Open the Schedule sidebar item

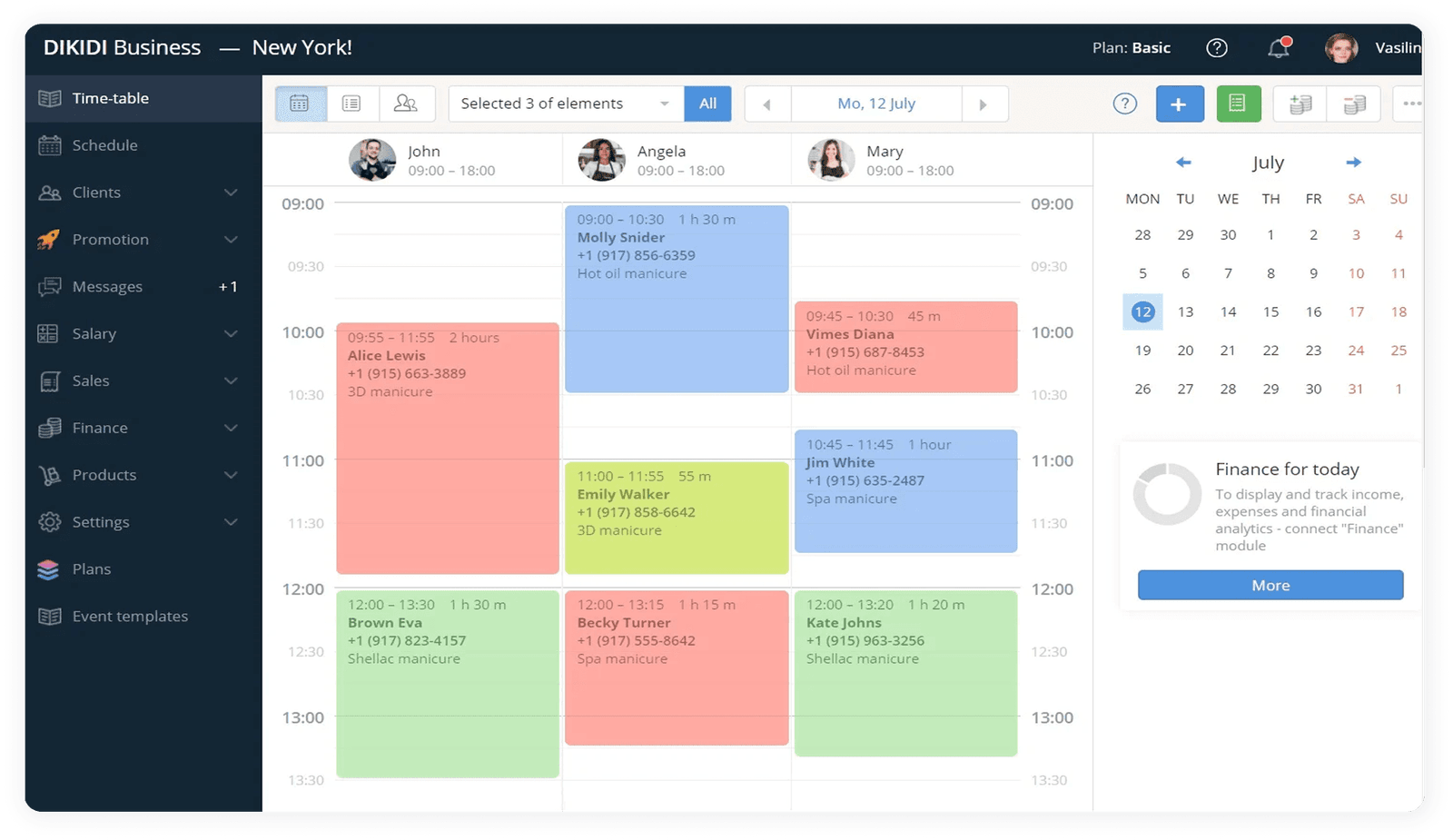(143, 145)
